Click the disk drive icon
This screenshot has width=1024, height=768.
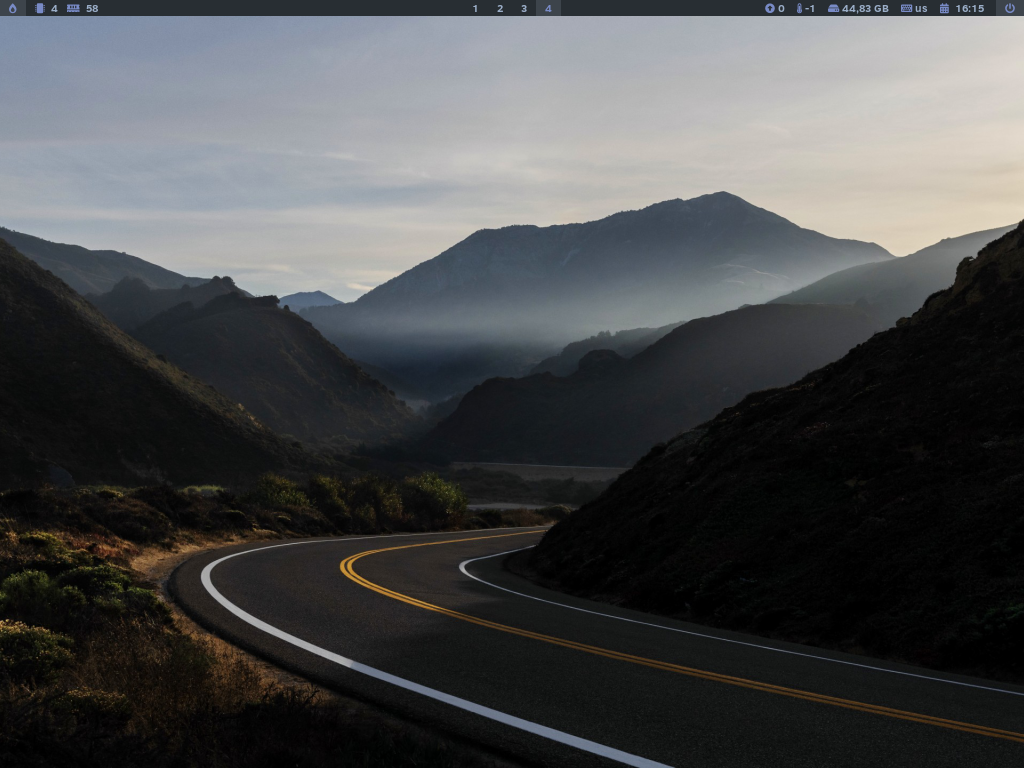coord(833,8)
